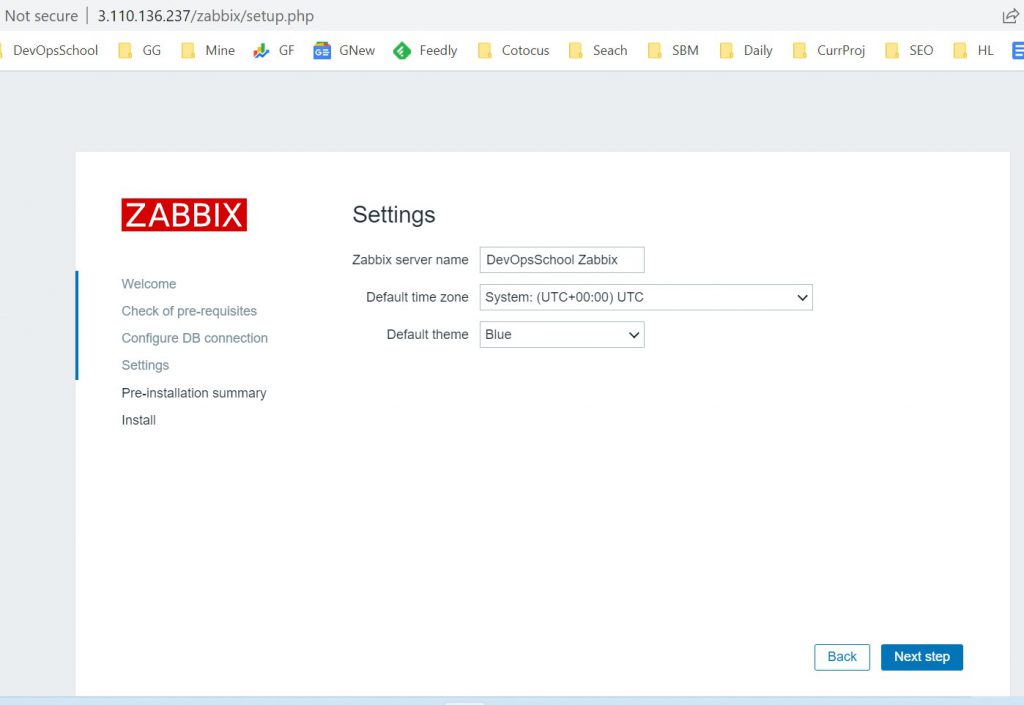Image resolution: width=1024 pixels, height=705 pixels.
Task: Expand the SBM bookmark folder
Action: point(673,50)
